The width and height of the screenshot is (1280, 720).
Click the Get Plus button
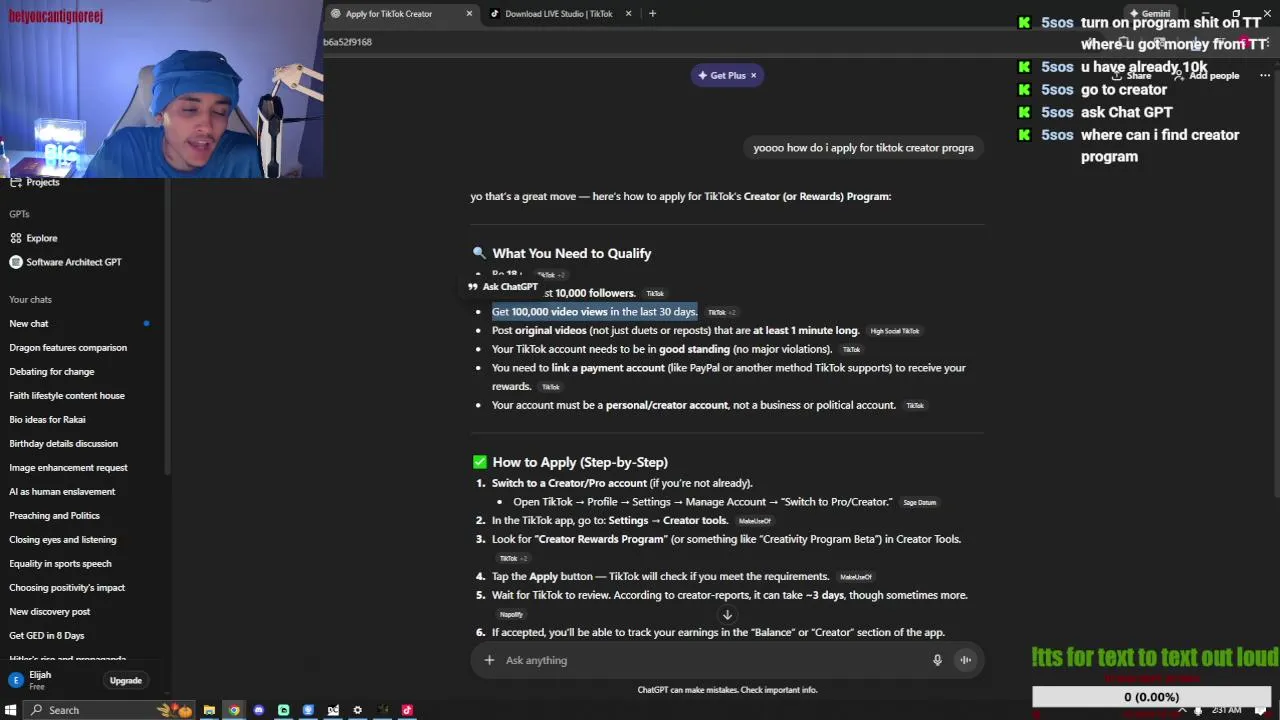722,75
